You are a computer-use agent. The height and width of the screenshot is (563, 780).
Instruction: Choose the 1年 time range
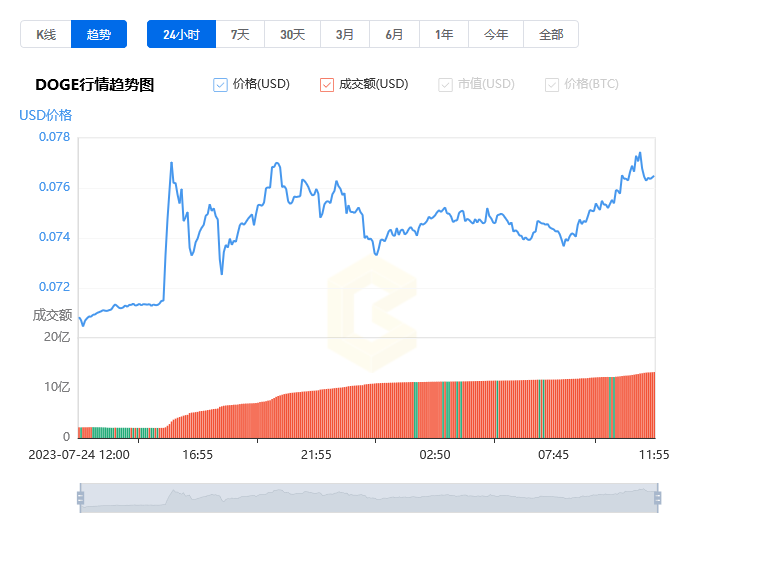(444, 34)
